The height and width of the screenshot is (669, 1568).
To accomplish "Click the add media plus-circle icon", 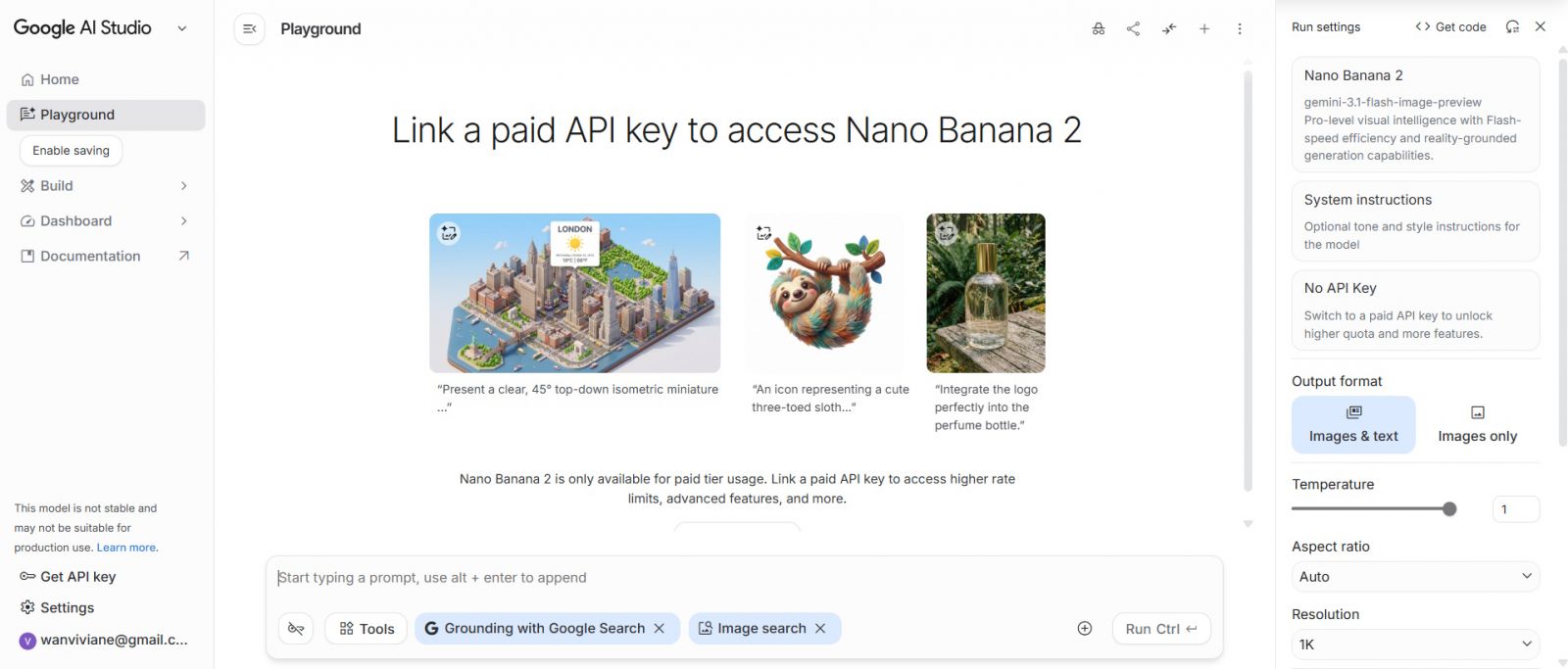I will [1085, 629].
